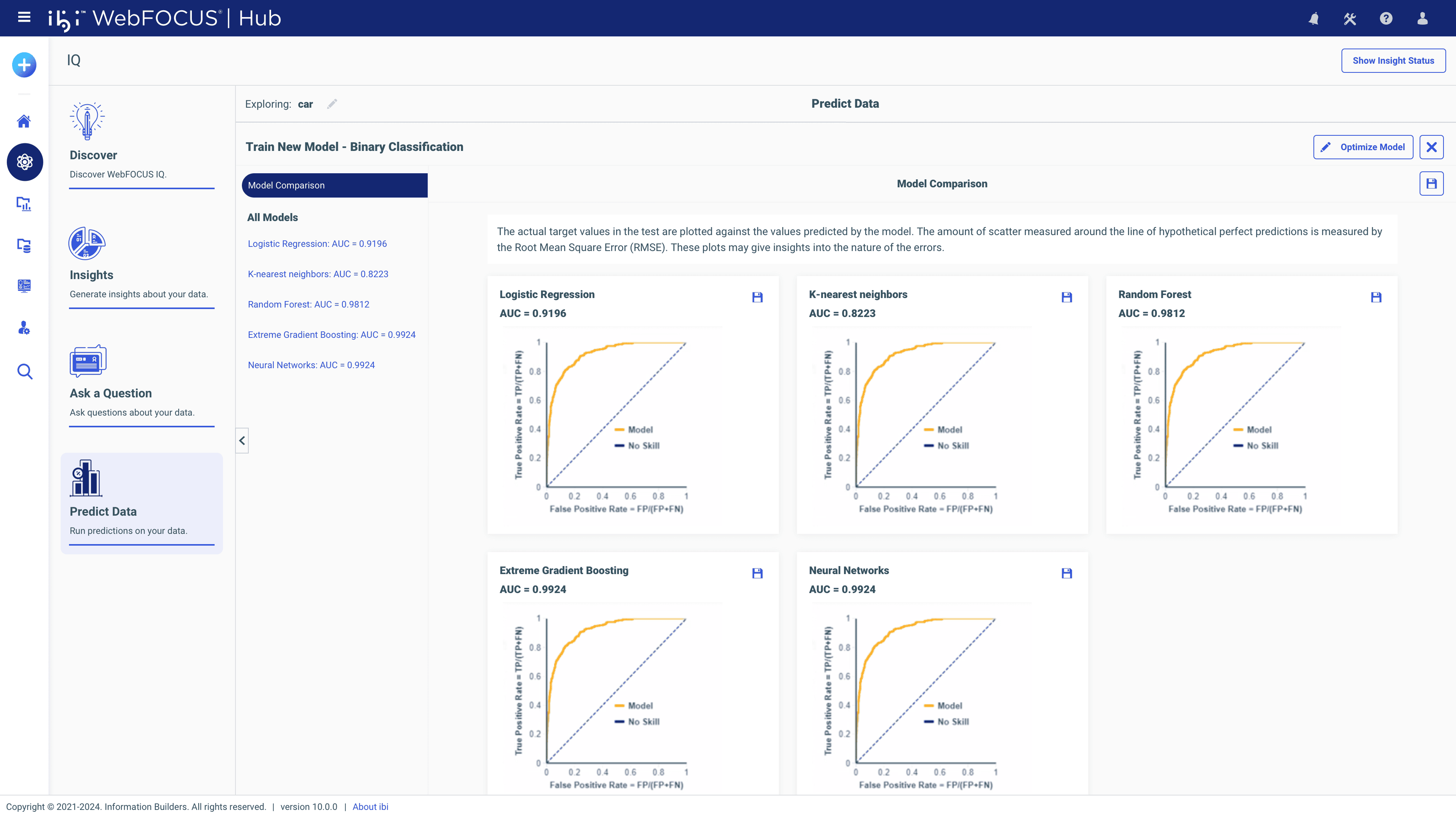
Task: Click the Optimize Model button
Action: [1363, 147]
